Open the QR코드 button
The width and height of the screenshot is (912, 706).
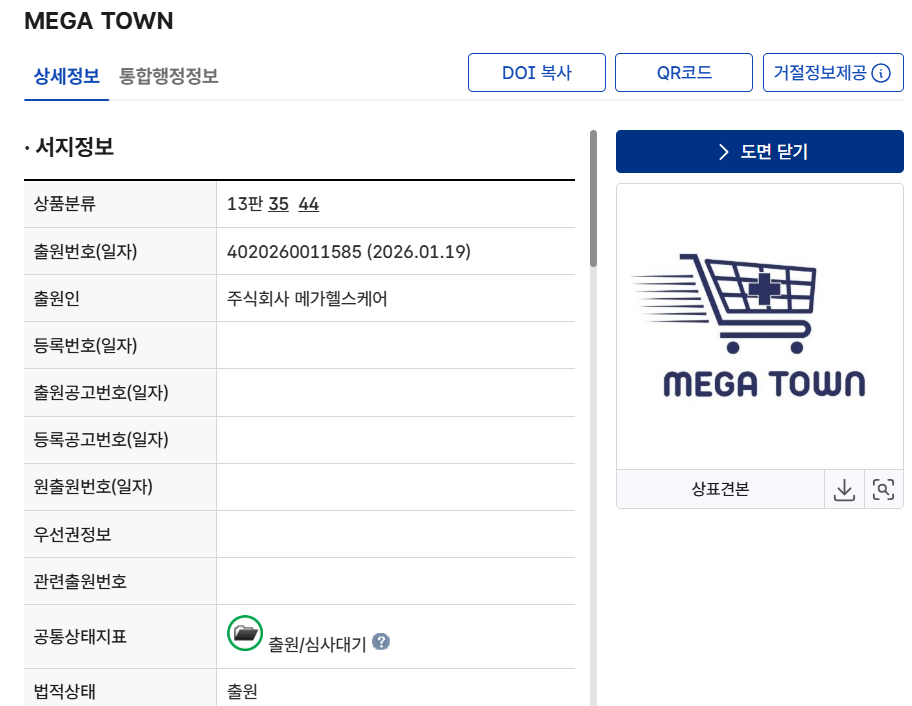(684, 73)
